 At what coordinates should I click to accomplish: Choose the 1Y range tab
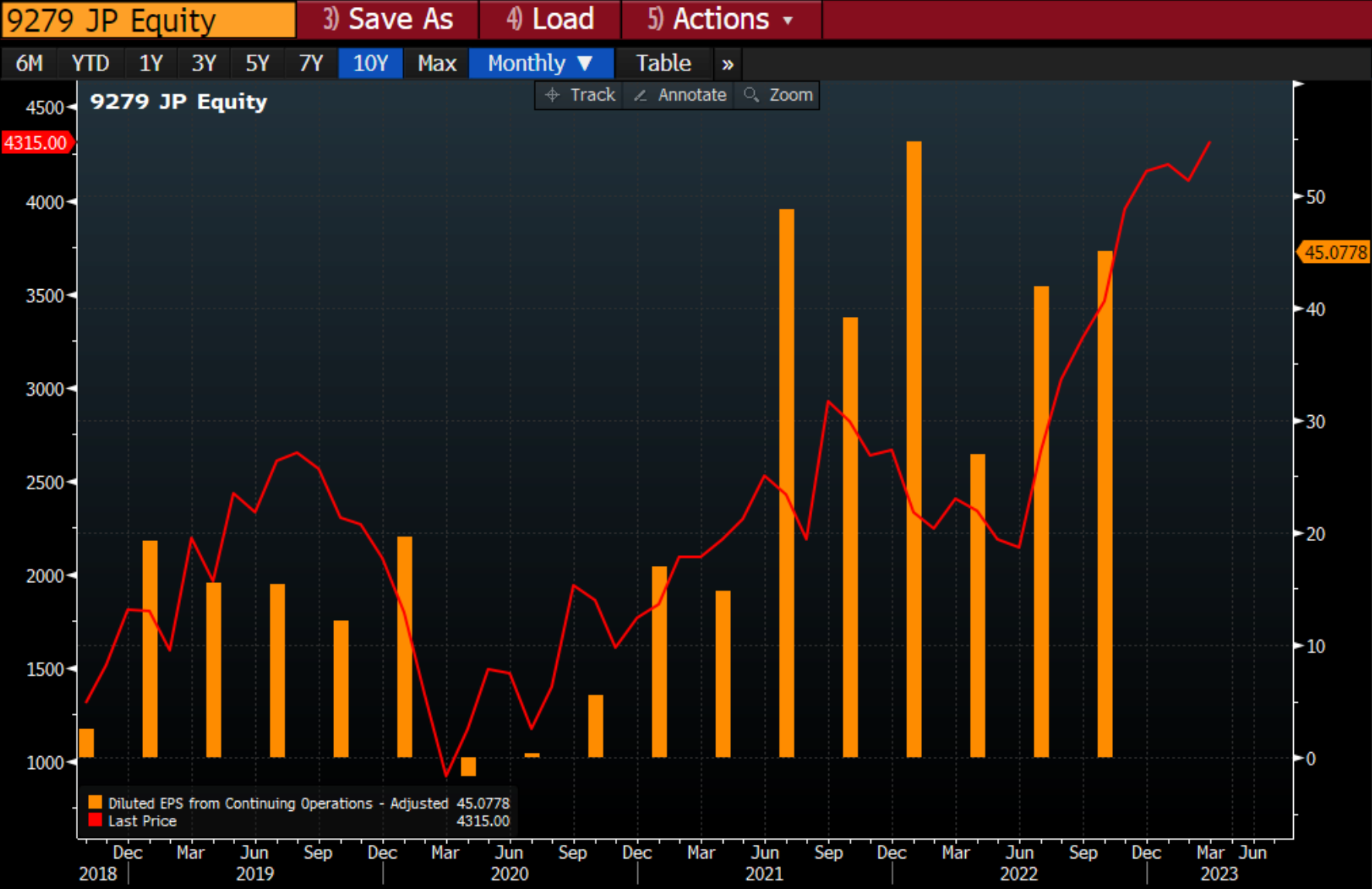[151, 63]
